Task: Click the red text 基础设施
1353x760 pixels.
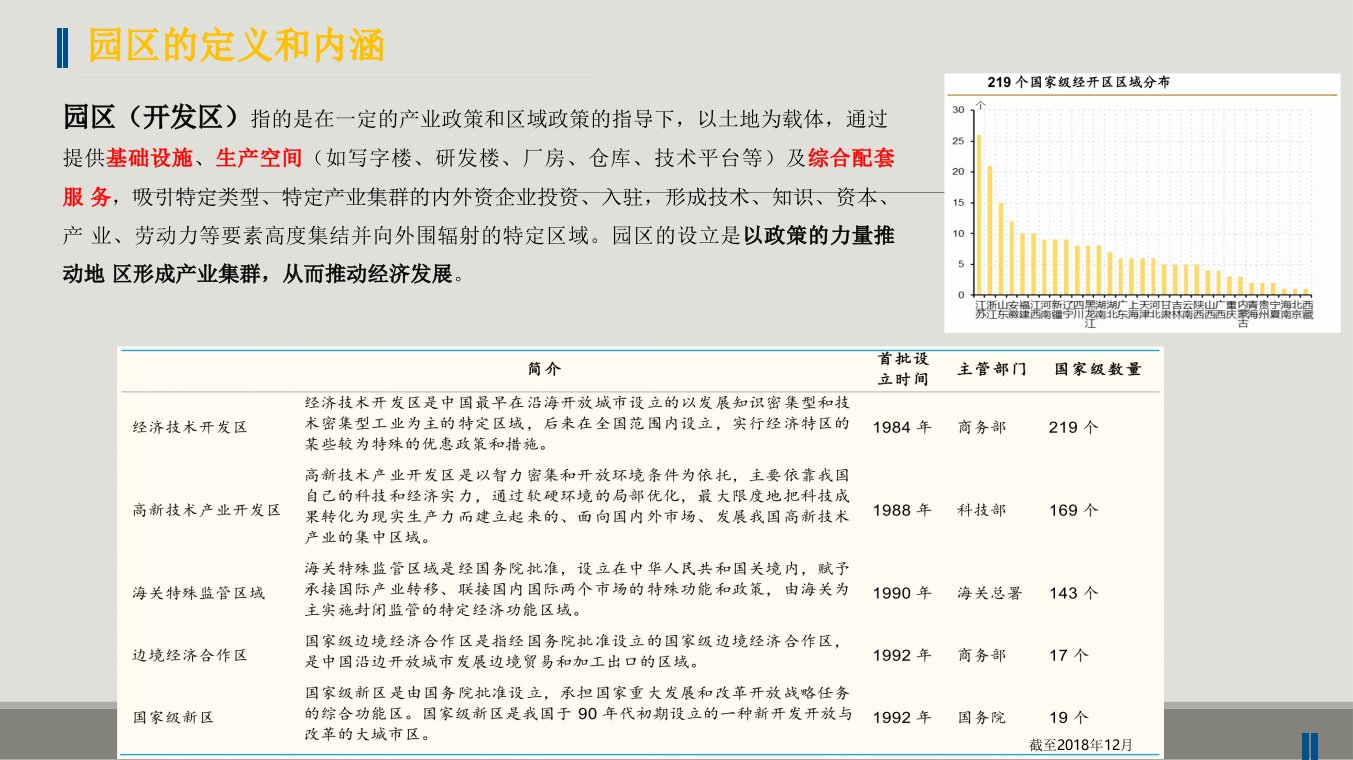Action: 146,158
